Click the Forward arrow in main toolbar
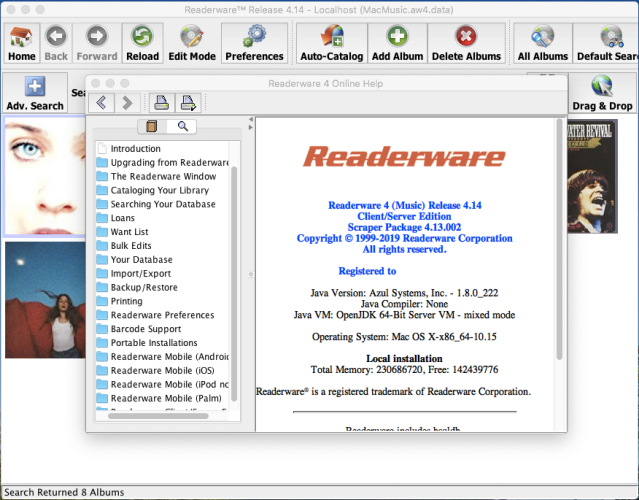Screen dimensions: 639x500 coord(97,43)
